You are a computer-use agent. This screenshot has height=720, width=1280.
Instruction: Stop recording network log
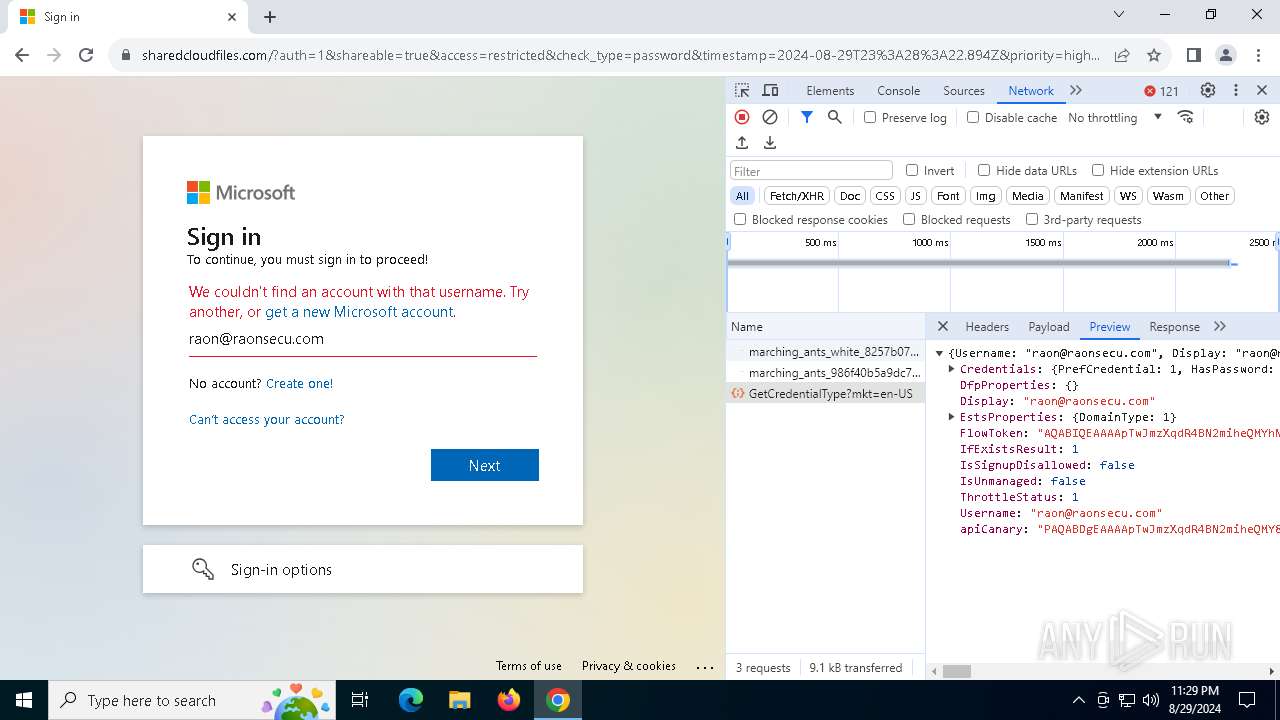point(742,117)
